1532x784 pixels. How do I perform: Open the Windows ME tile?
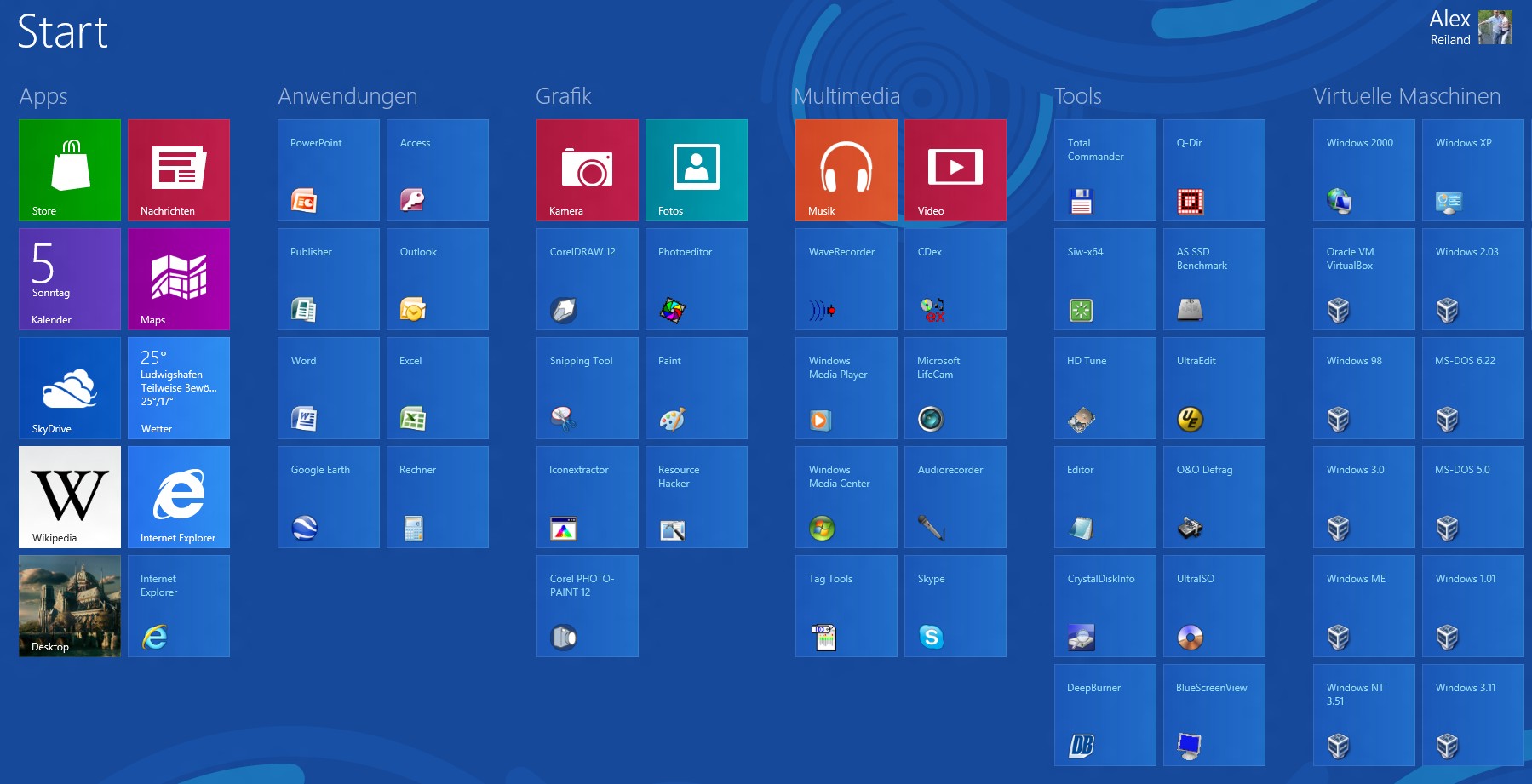coord(1364,606)
